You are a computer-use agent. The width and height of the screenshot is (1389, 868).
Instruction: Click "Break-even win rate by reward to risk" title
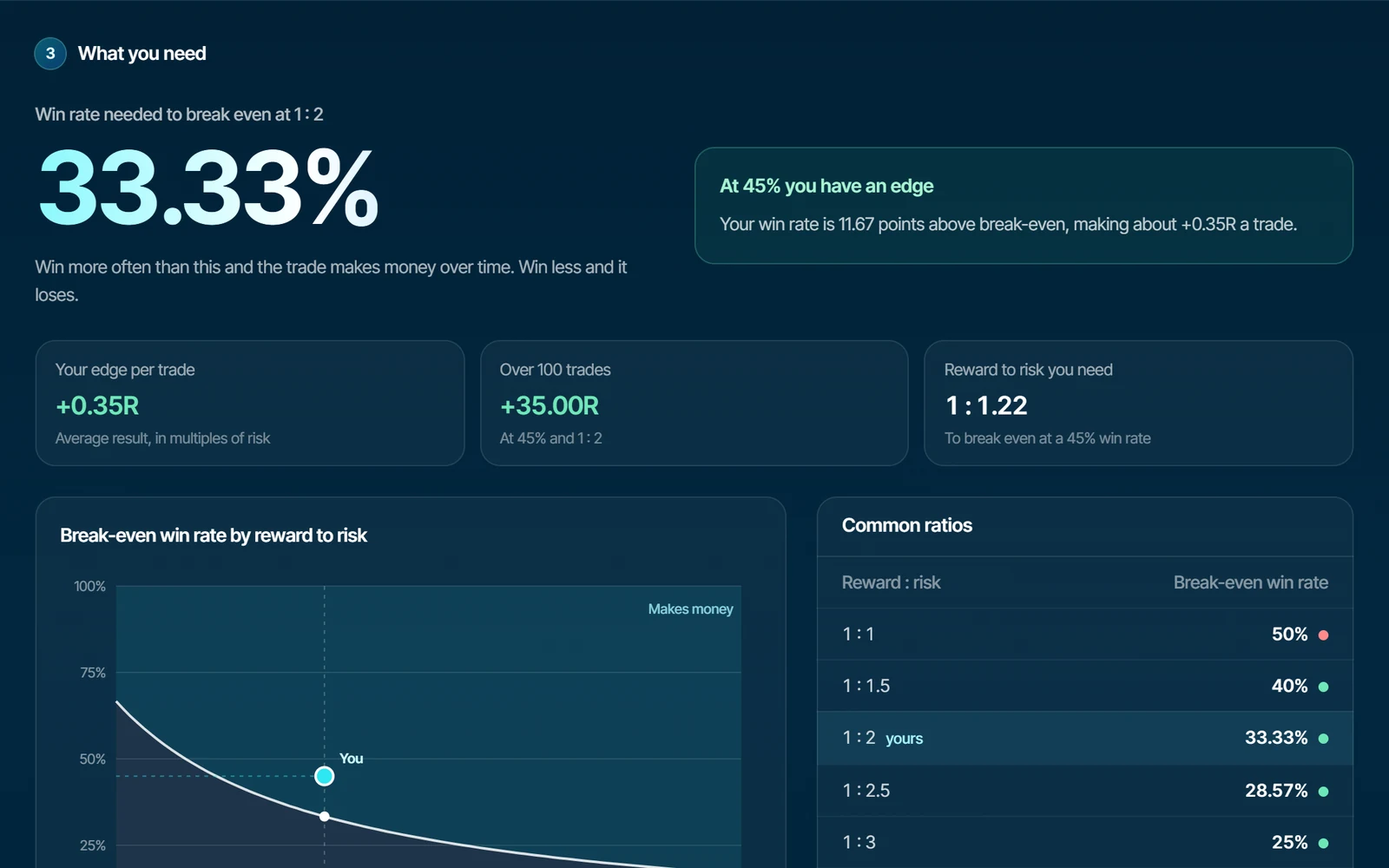(214, 536)
